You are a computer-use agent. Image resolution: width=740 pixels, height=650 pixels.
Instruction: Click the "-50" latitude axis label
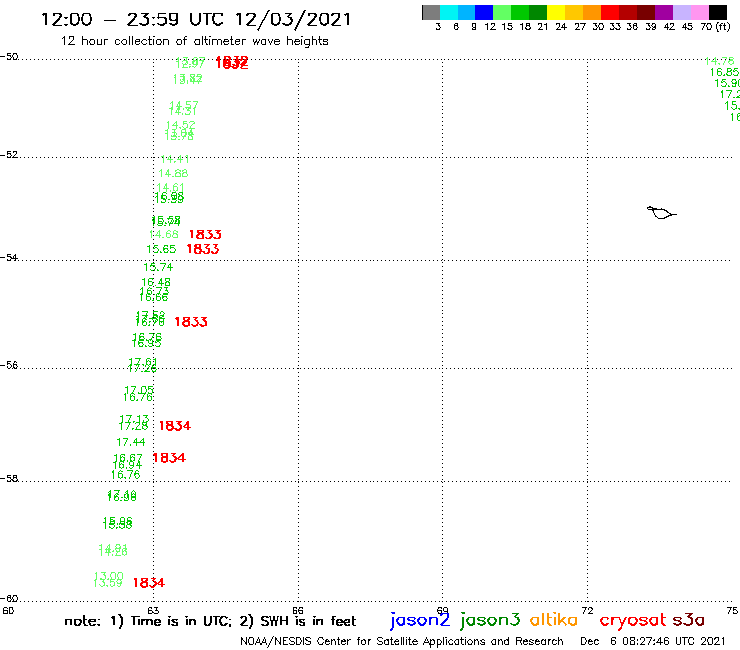[9, 57]
